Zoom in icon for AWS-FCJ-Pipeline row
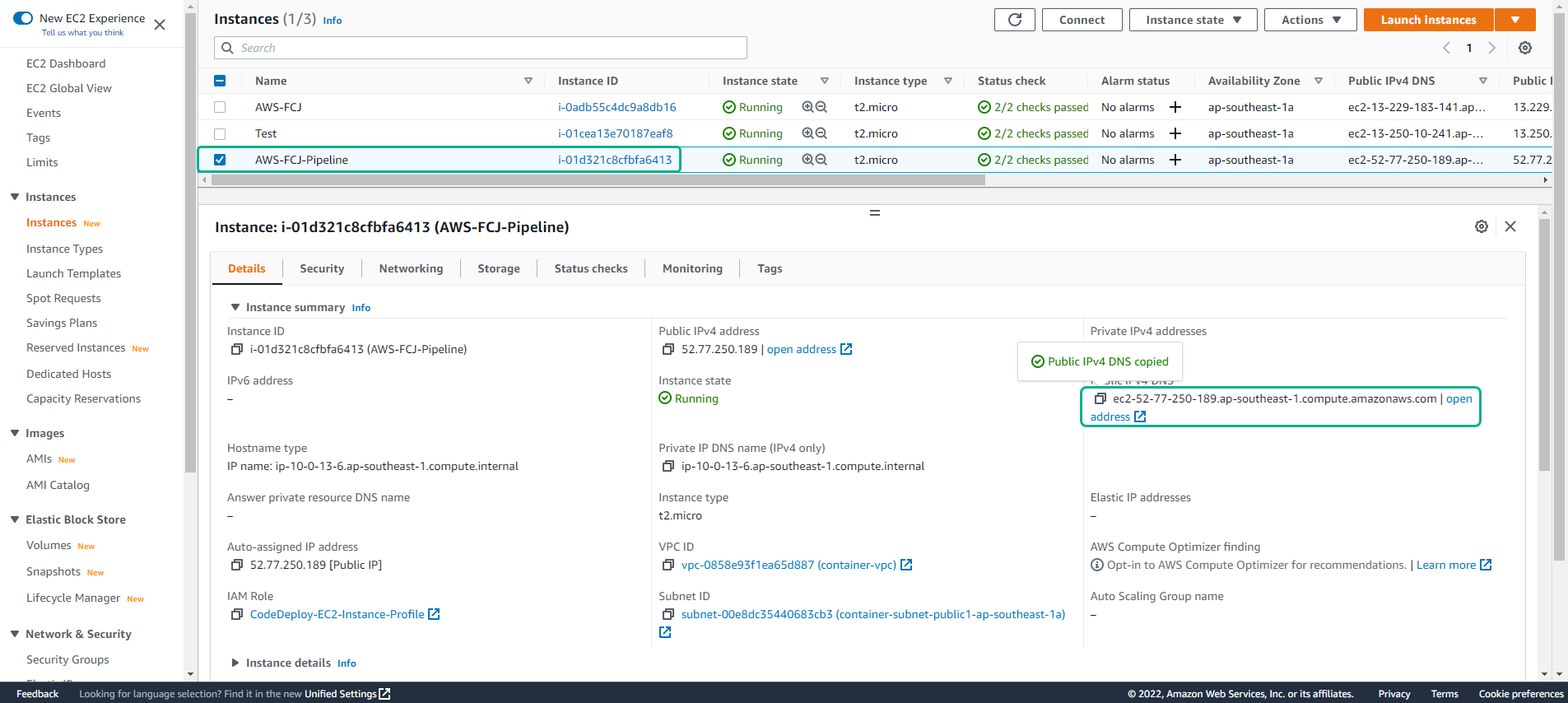This screenshot has width=1568, height=703. click(807, 160)
